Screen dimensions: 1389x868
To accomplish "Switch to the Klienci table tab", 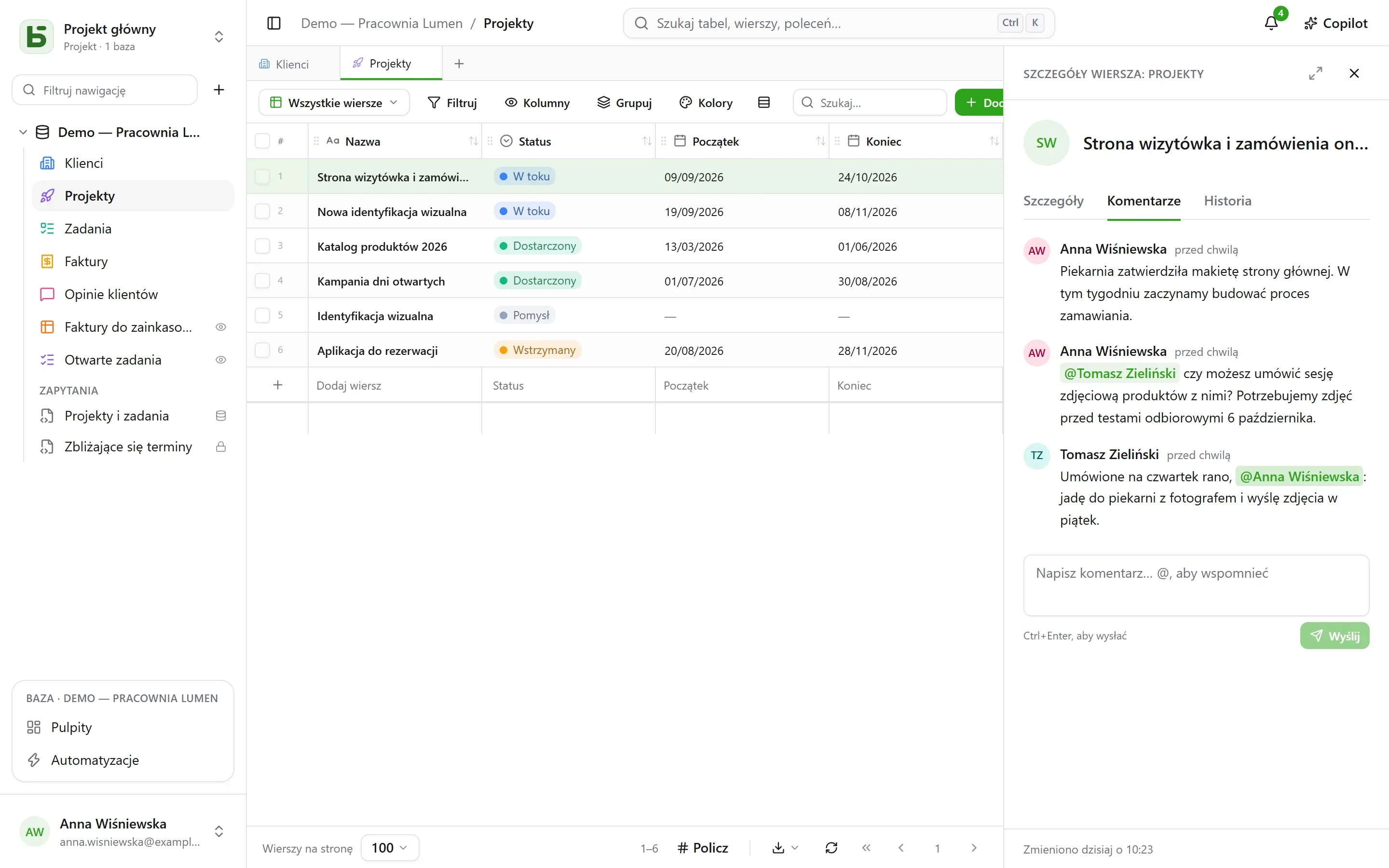I will [293, 64].
